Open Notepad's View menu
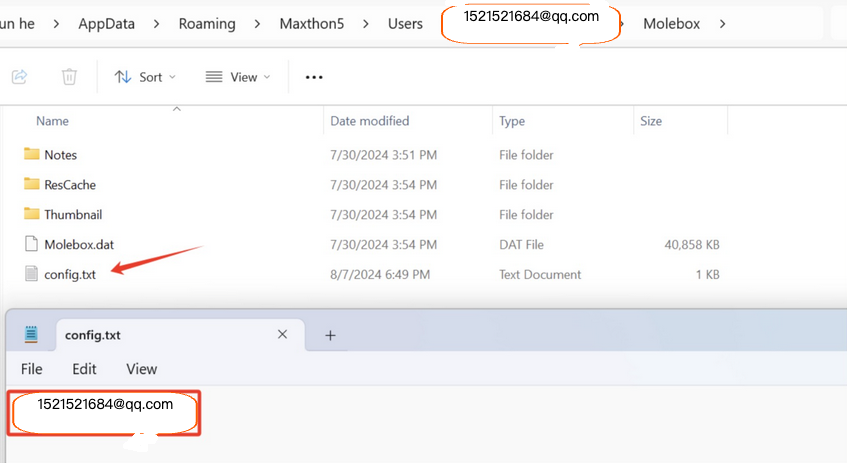This screenshot has width=847, height=463. coord(141,369)
